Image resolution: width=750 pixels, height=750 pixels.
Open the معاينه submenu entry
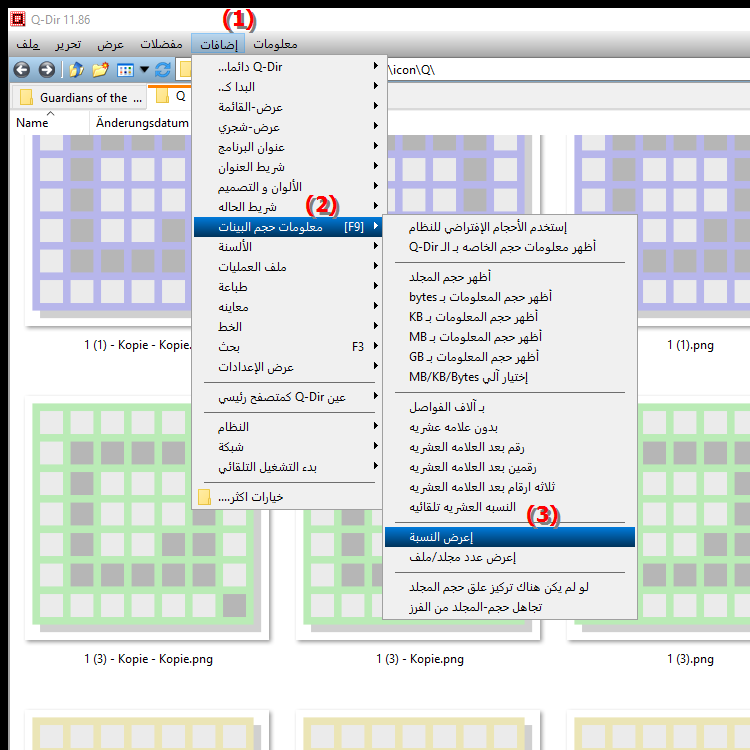coord(287,307)
